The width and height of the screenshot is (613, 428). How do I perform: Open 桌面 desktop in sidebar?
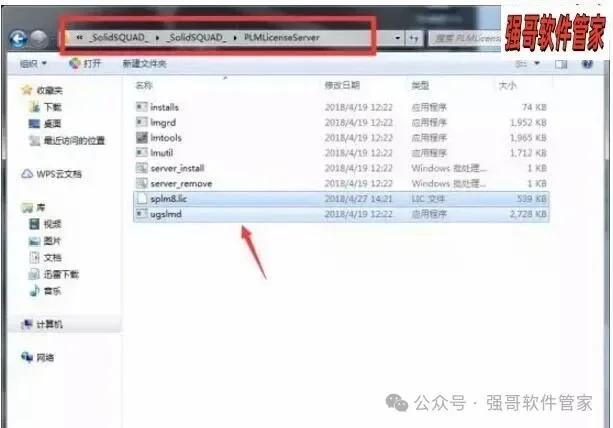(x=45, y=124)
